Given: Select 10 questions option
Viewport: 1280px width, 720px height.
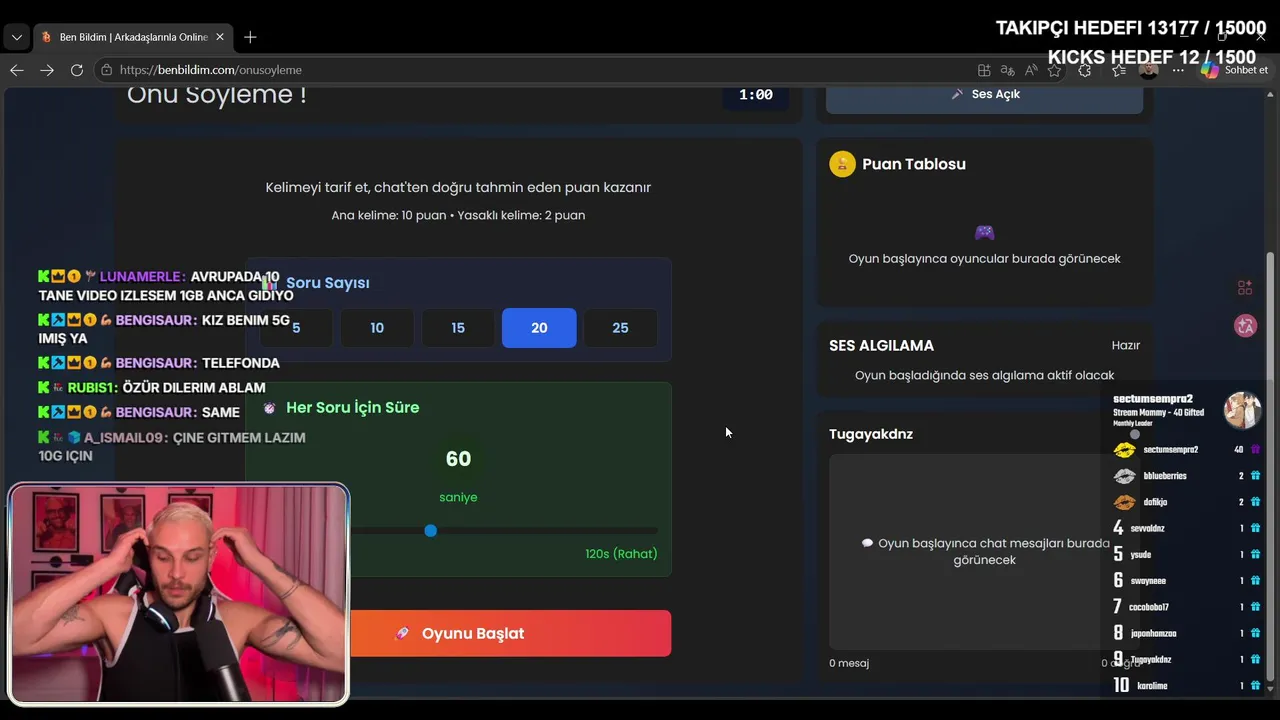Looking at the screenshot, I should coord(377,328).
